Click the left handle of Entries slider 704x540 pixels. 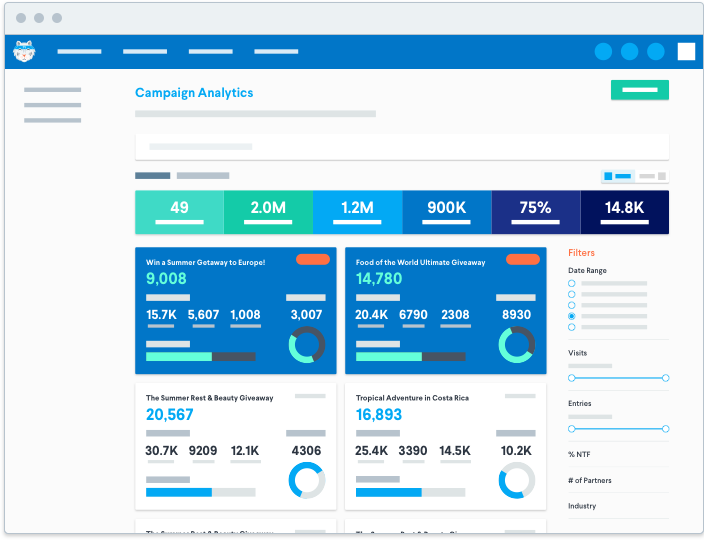[572, 429]
